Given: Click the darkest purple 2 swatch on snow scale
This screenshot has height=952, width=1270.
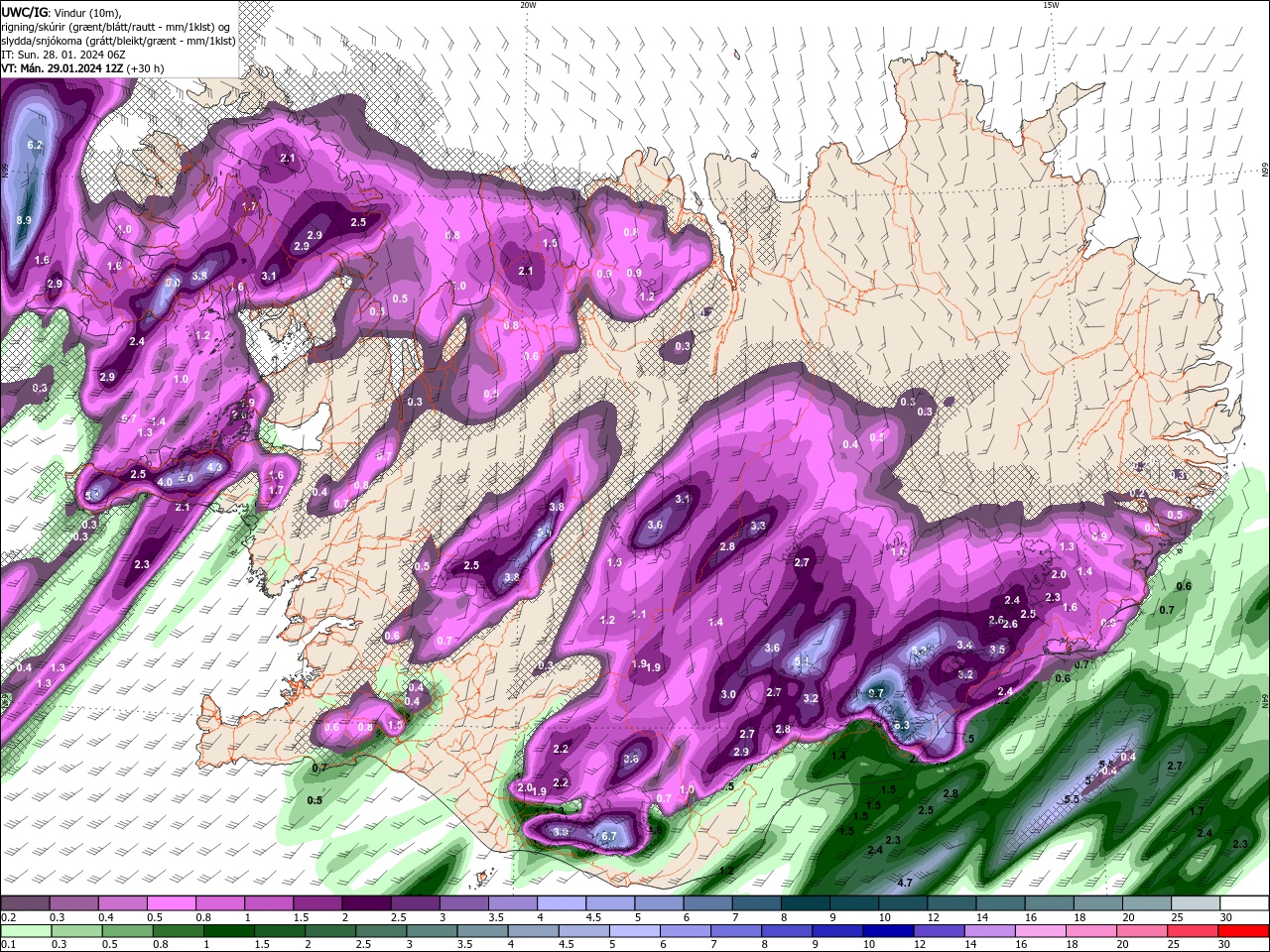Looking at the screenshot, I should click(366, 903).
